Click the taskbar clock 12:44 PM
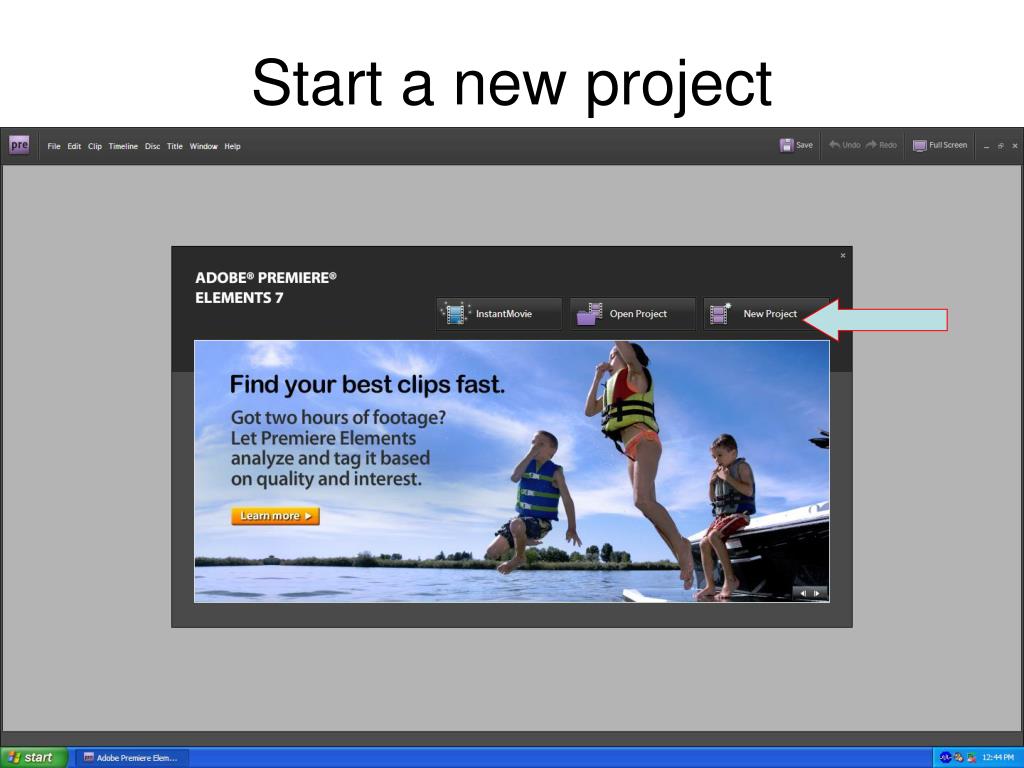Image resolution: width=1024 pixels, height=768 pixels. [x=997, y=758]
